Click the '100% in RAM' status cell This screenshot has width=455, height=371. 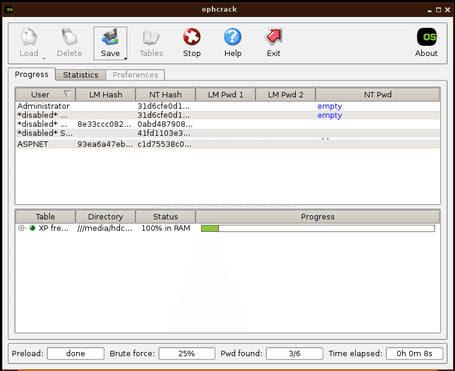click(x=166, y=228)
